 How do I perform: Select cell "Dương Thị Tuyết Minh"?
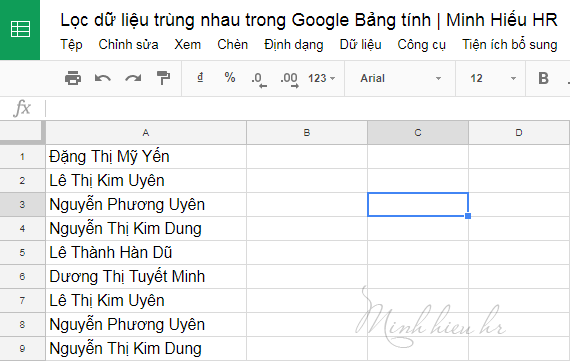[x=146, y=277]
